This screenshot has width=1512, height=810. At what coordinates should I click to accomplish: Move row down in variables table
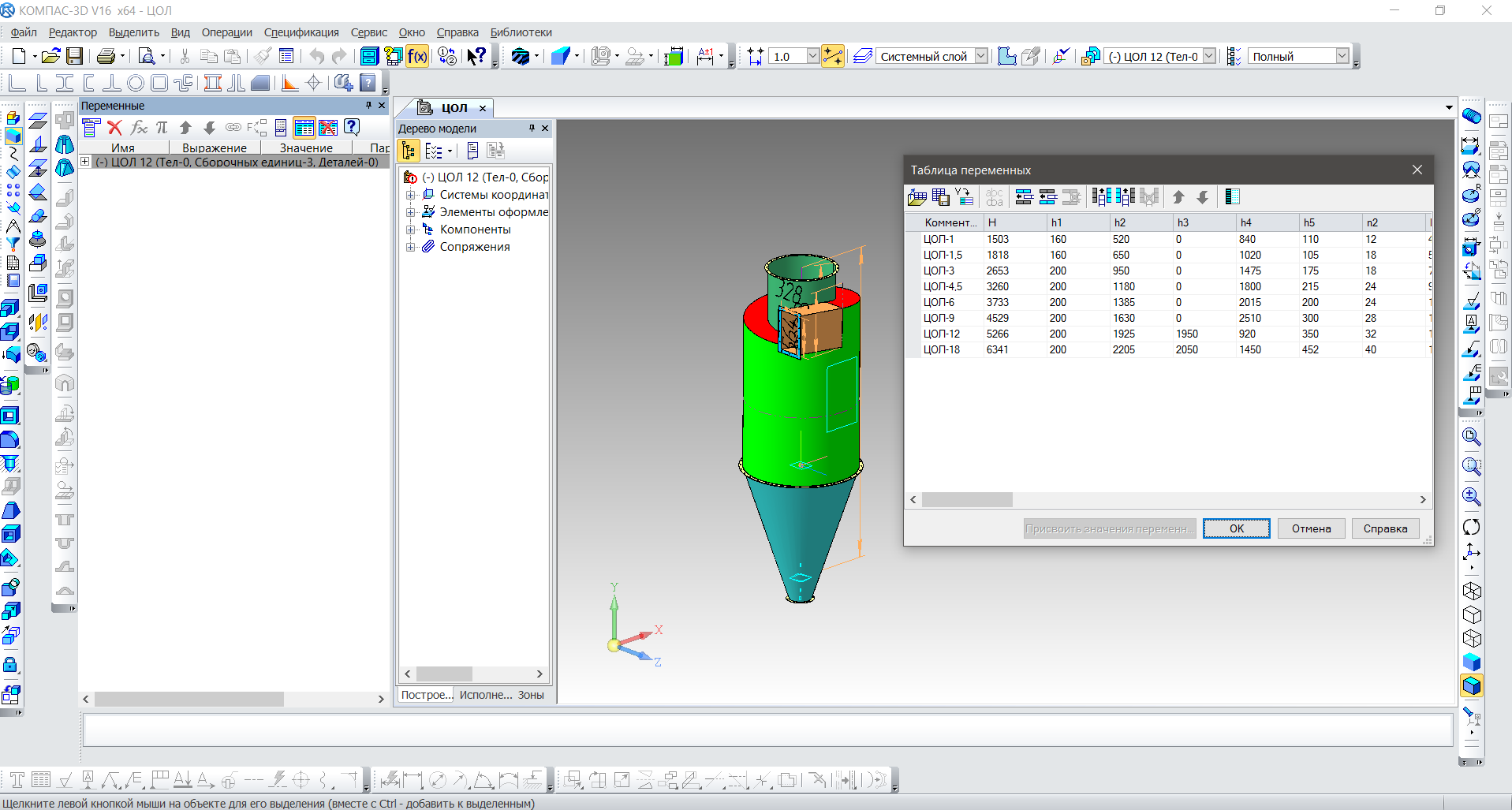(1203, 197)
